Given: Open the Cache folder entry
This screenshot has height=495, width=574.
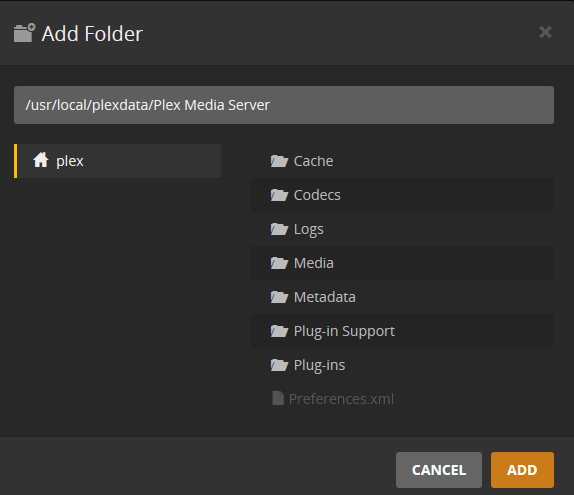Looking at the screenshot, I should click(x=402, y=161).
